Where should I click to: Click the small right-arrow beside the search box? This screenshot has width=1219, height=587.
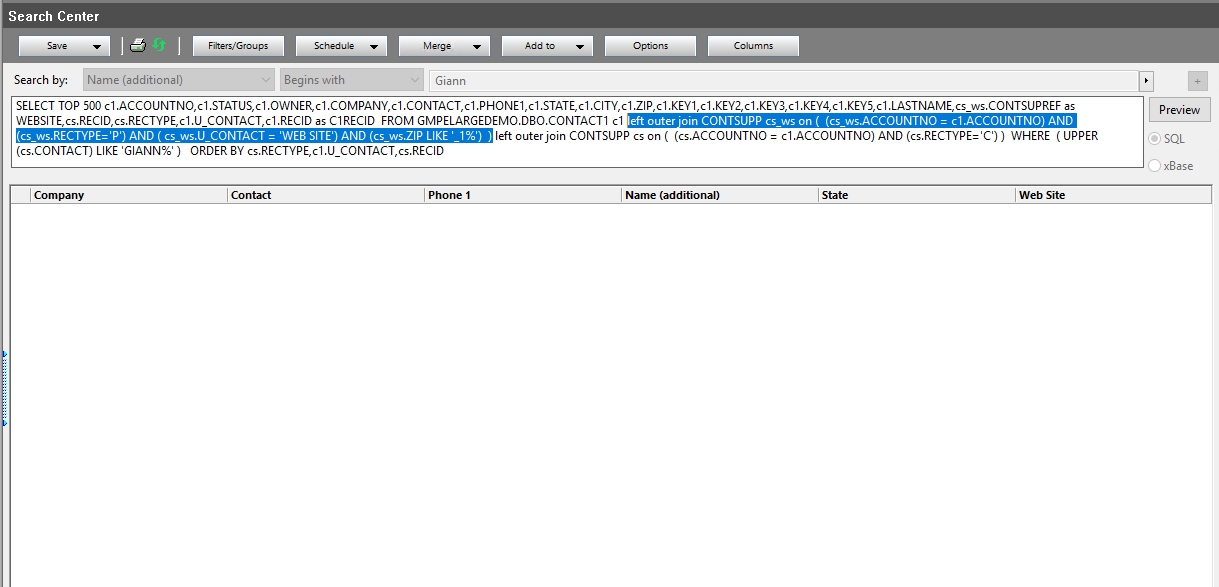1146,79
